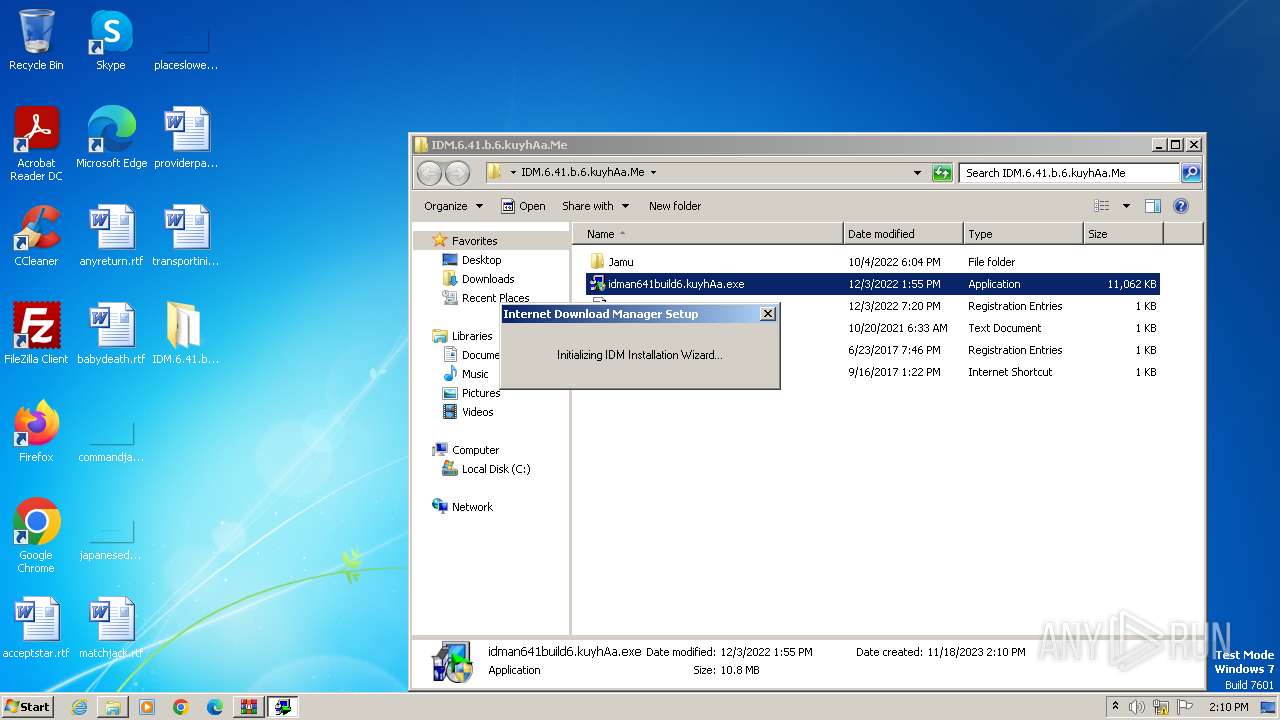This screenshot has width=1280, height=720.
Task: Launch Google Chrome from the desktop
Action: [36, 536]
